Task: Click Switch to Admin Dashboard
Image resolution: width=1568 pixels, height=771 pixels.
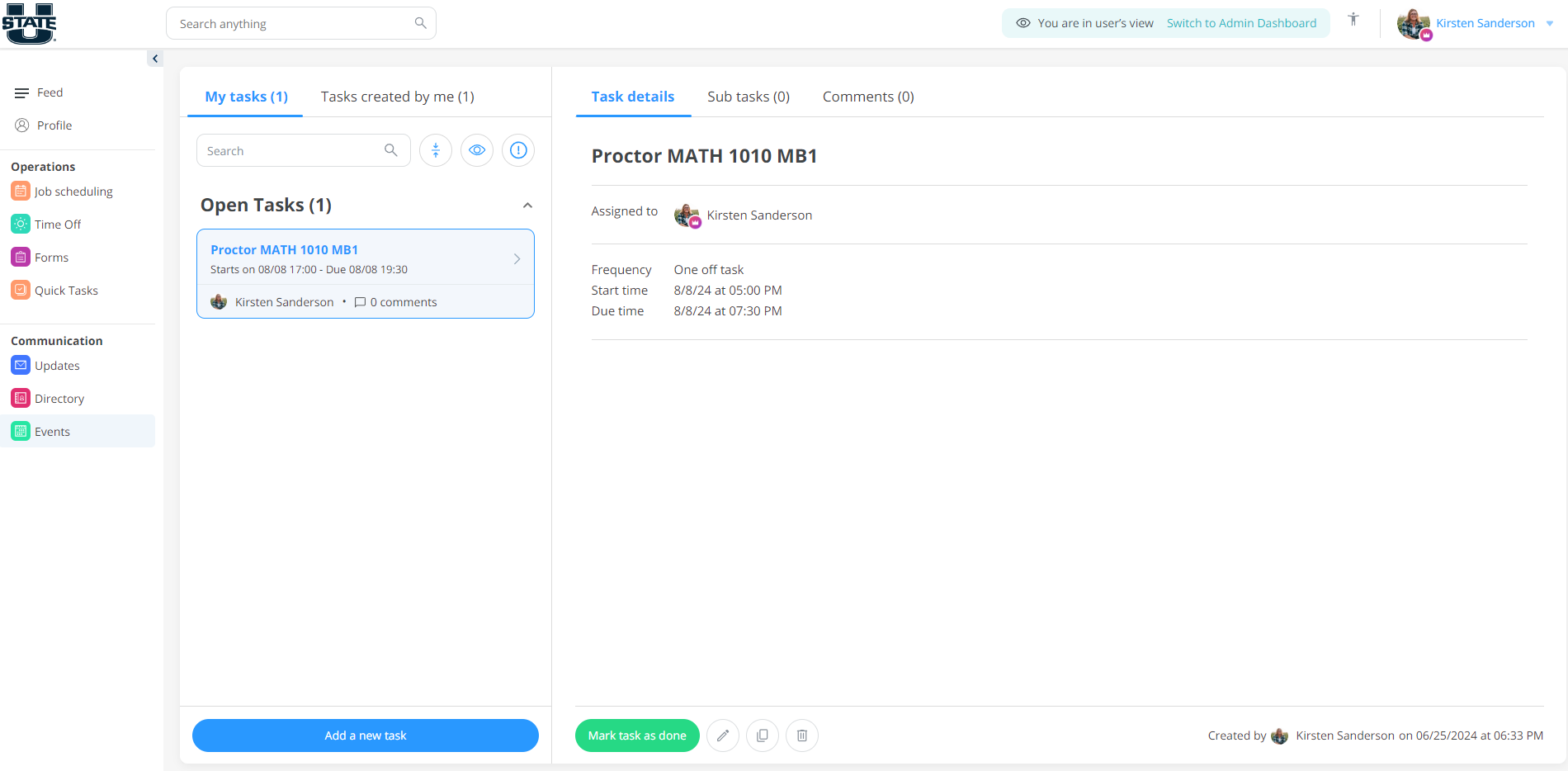Action: pyautogui.click(x=1241, y=23)
